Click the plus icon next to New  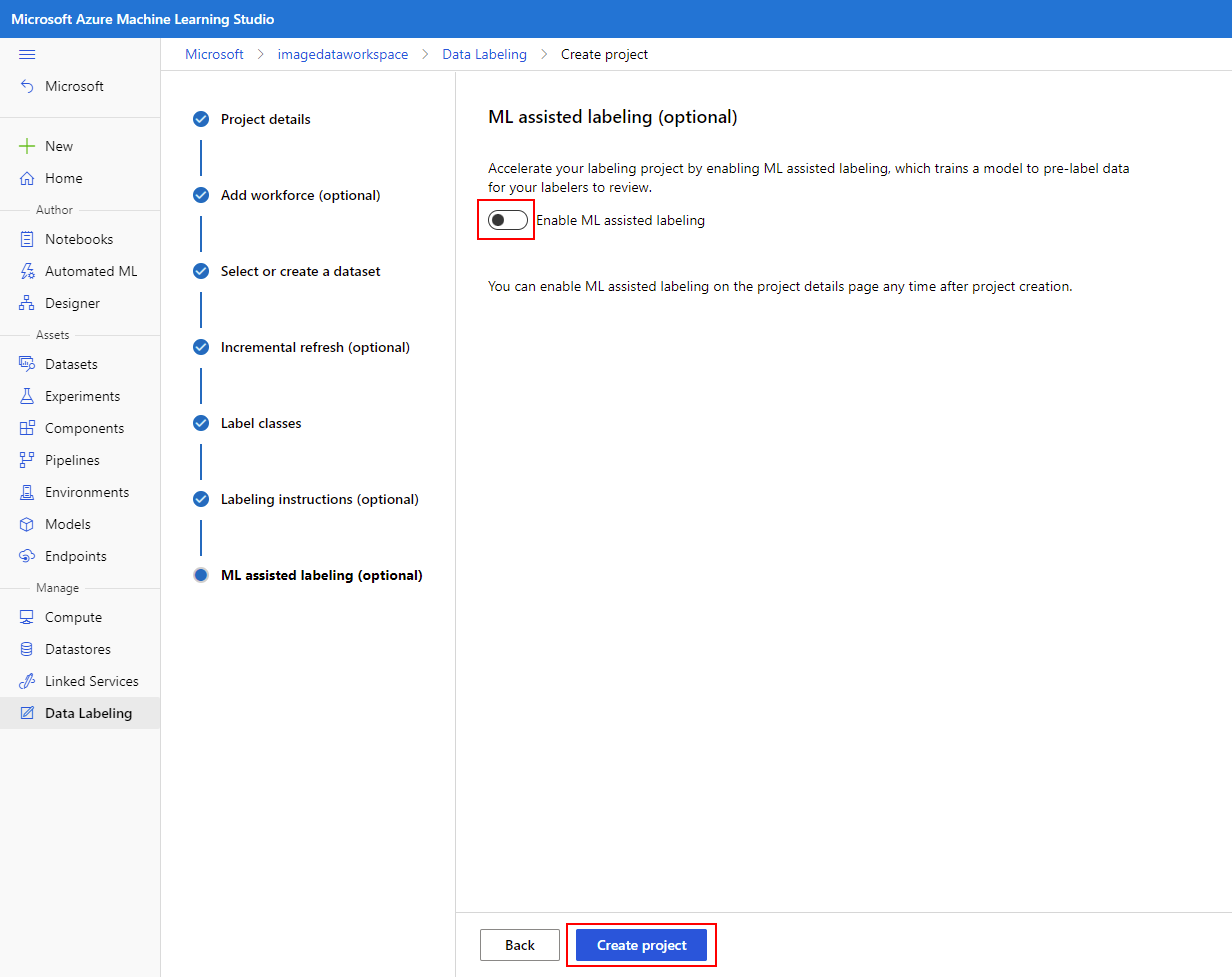pos(27,146)
